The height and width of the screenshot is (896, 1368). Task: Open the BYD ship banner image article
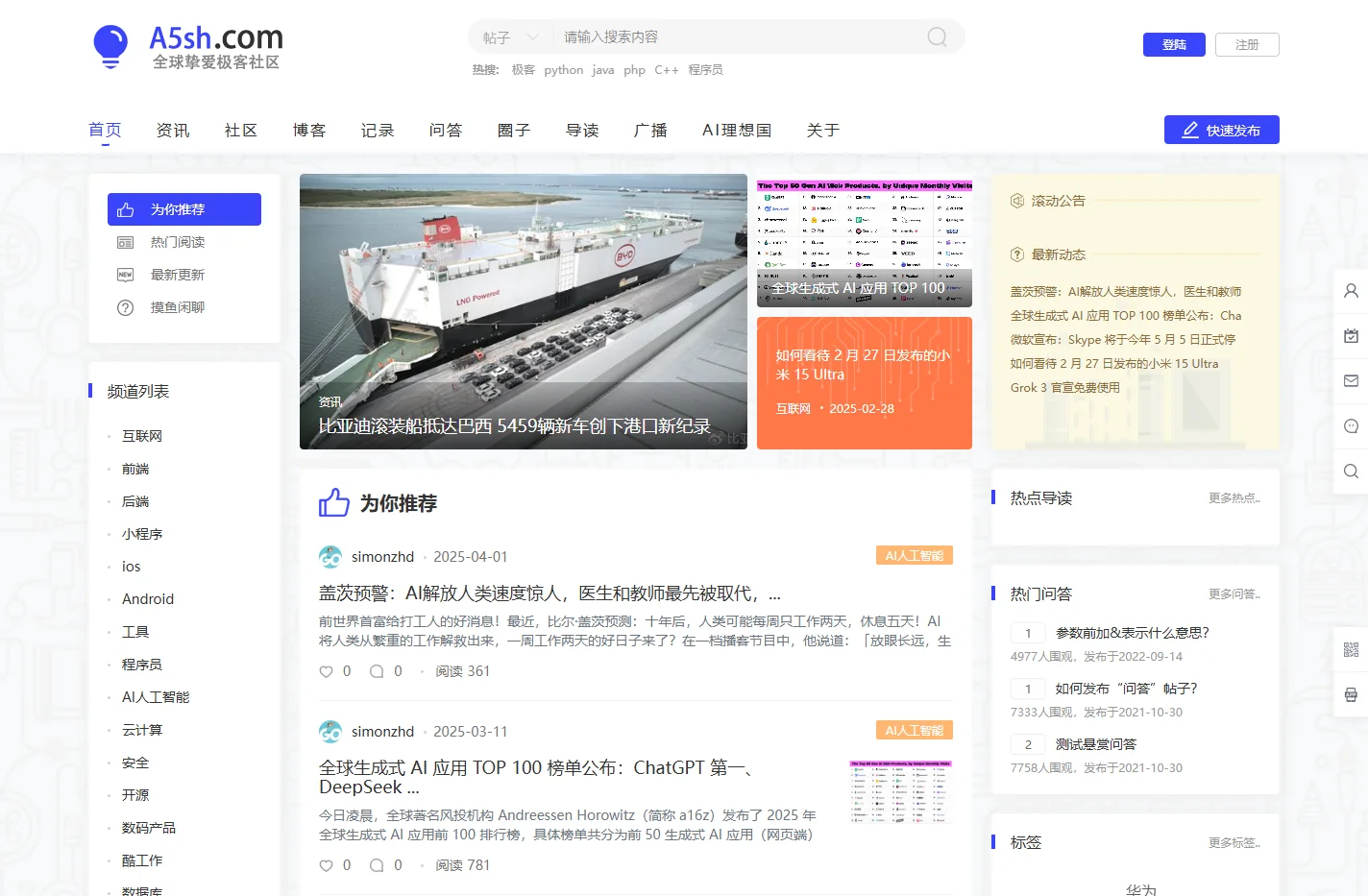pos(524,311)
